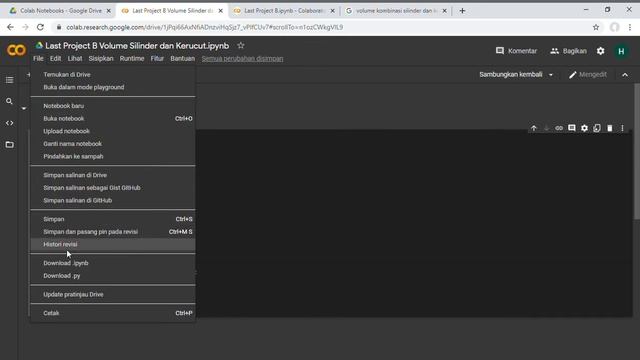Open the Mengedit mode dropdown
640x360 pixels.
(x=588, y=75)
